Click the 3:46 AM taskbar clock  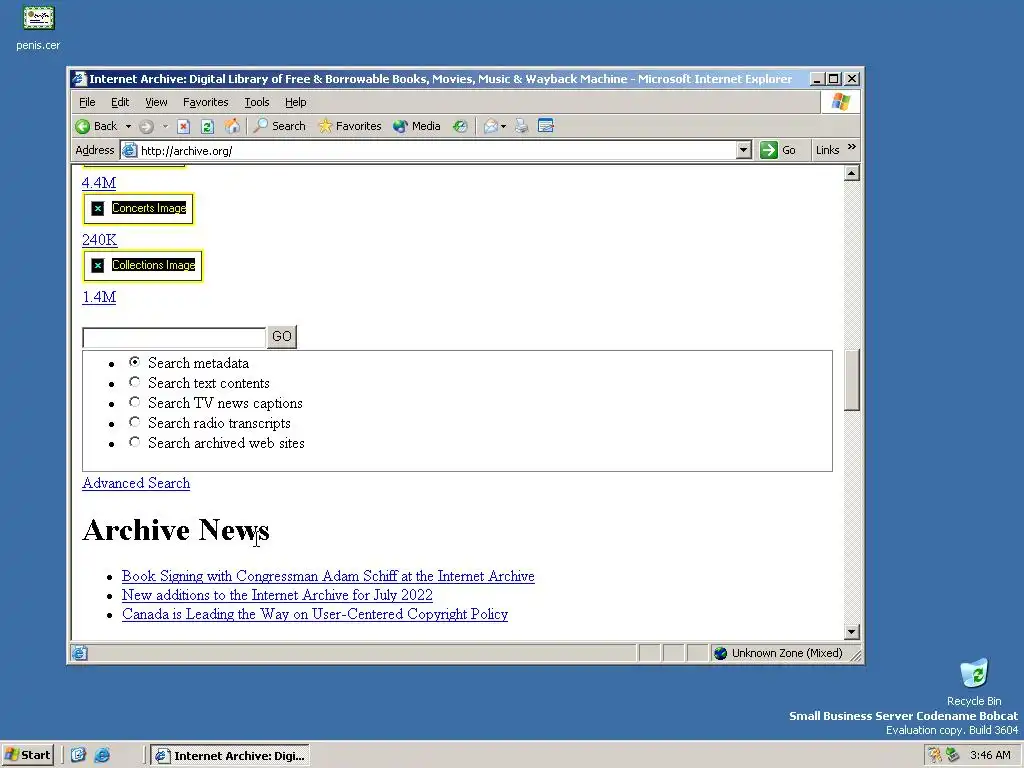pos(990,755)
